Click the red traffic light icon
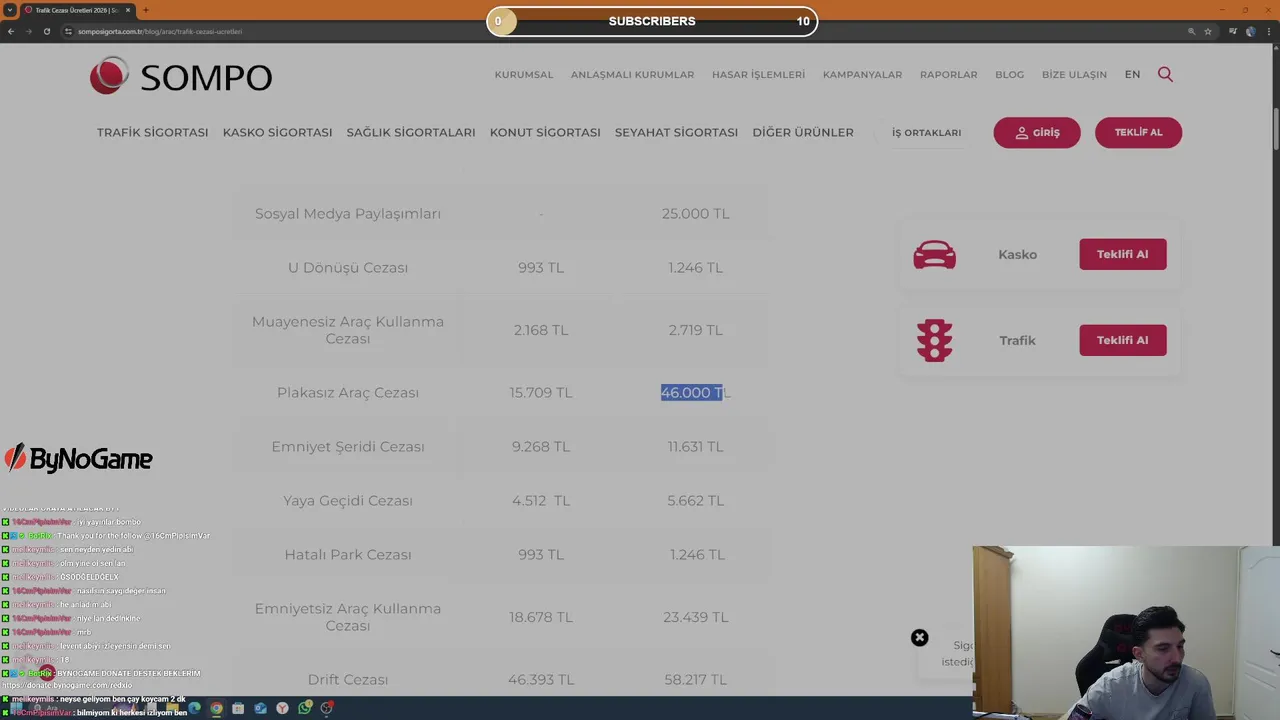The height and width of the screenshot is (720, 1280). point(934,340)
